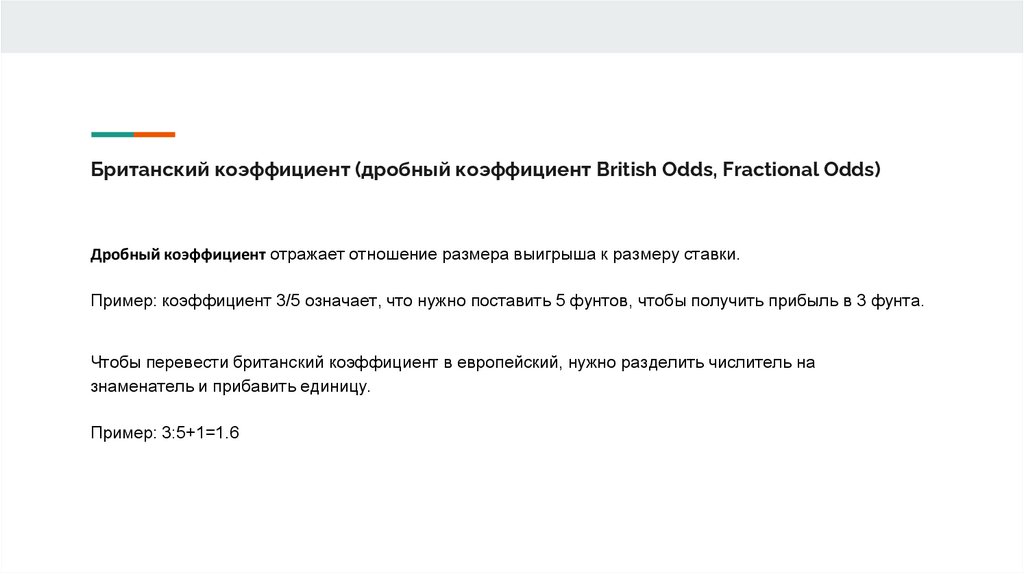Click the "3/5" fraction in the example
The height and width of the screenshot is (574, 1024).
point(272,300)
